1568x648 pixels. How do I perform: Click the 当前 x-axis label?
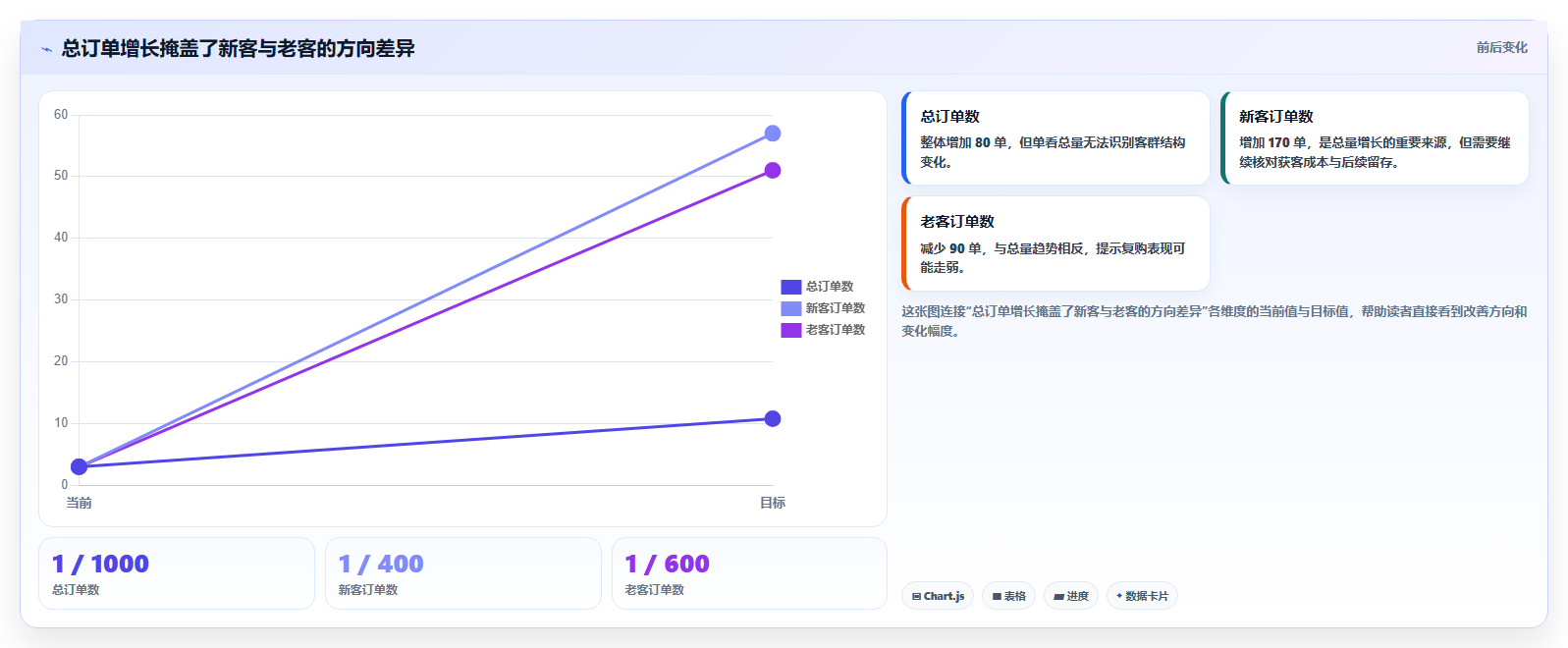coord(80,503)
